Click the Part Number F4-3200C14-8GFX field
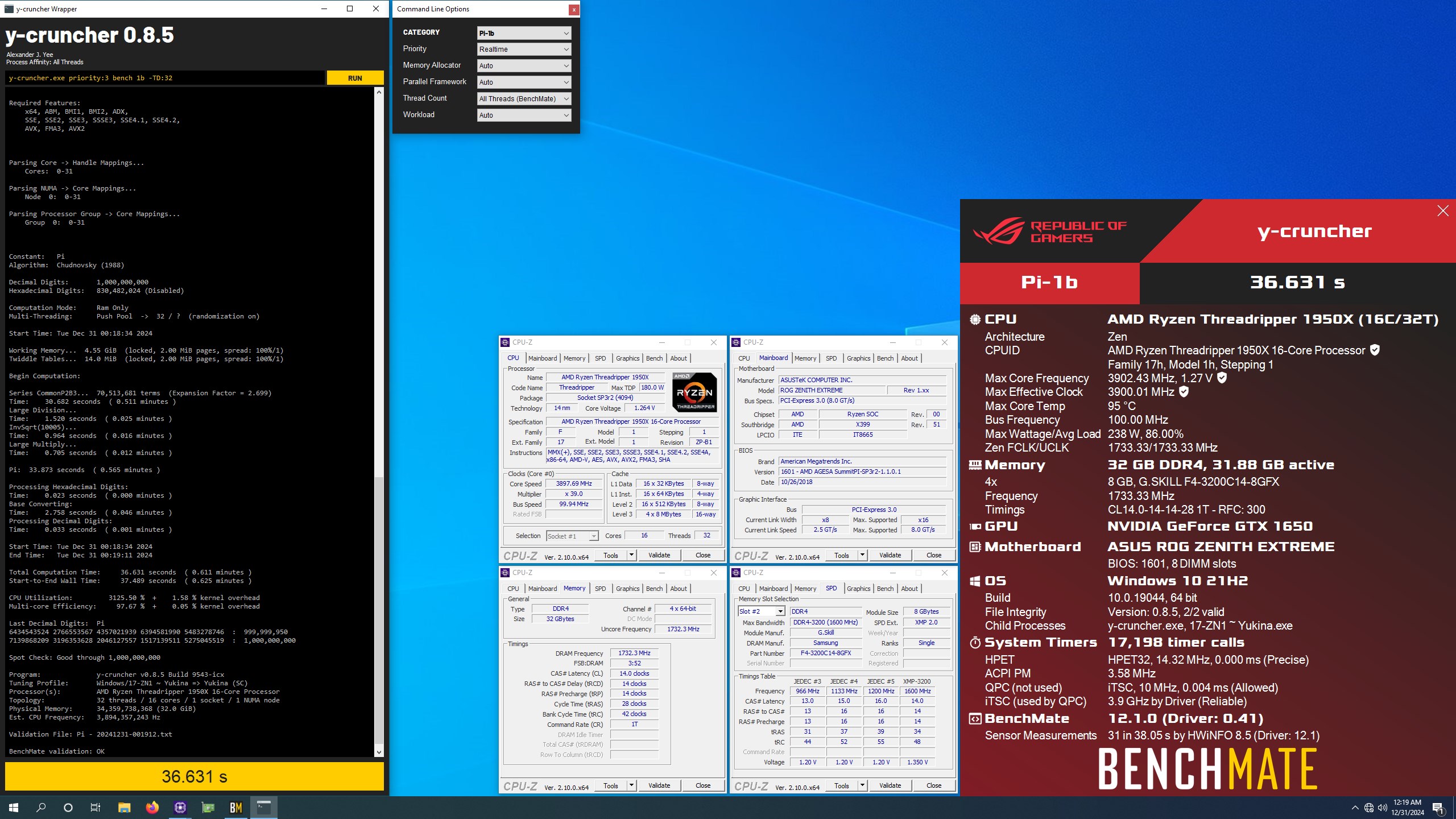Image resolution: width=1456 pixels, height=819 pixels. coord(826,653)
